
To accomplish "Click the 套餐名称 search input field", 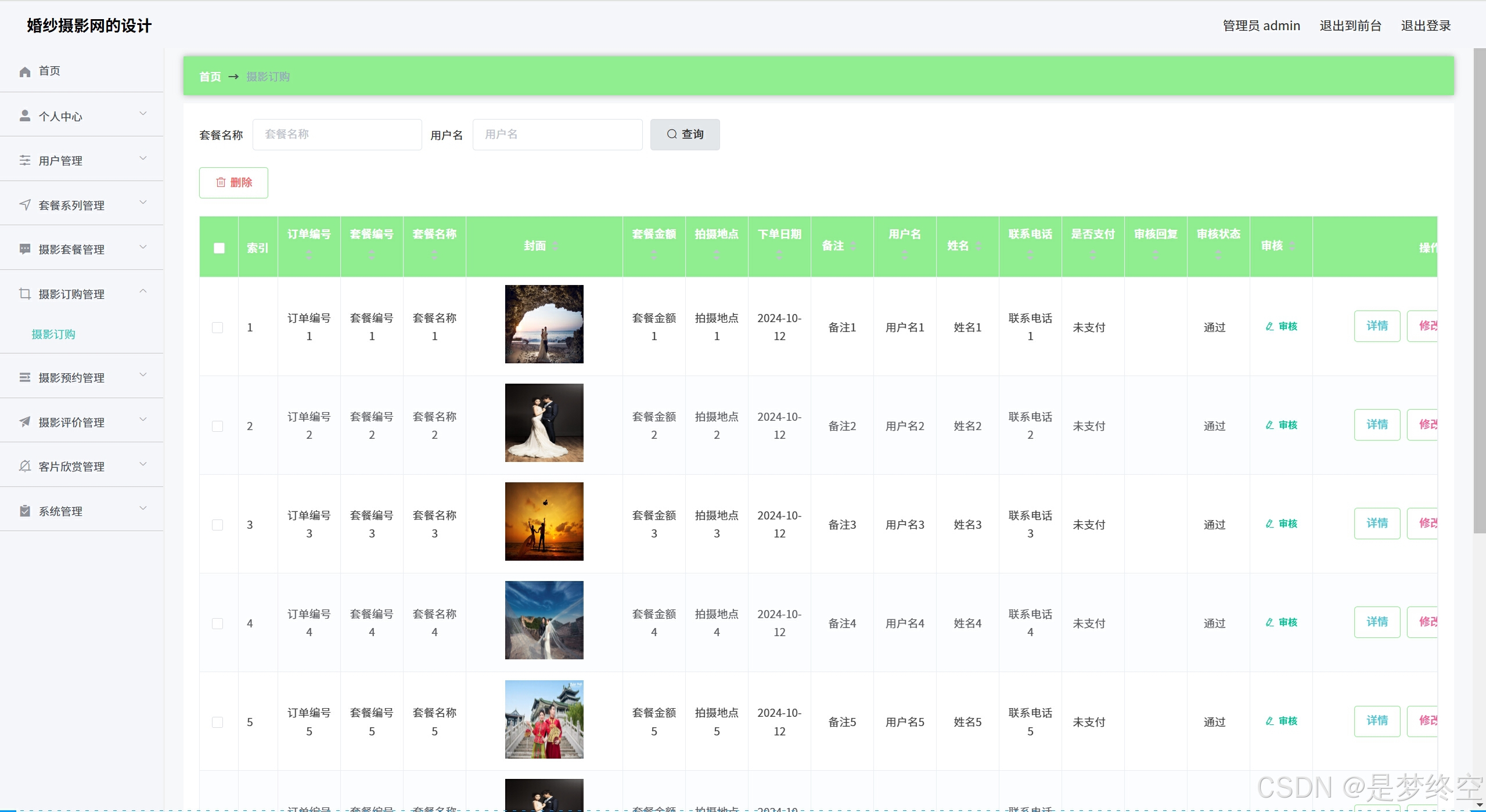I will tap(337, 135).
